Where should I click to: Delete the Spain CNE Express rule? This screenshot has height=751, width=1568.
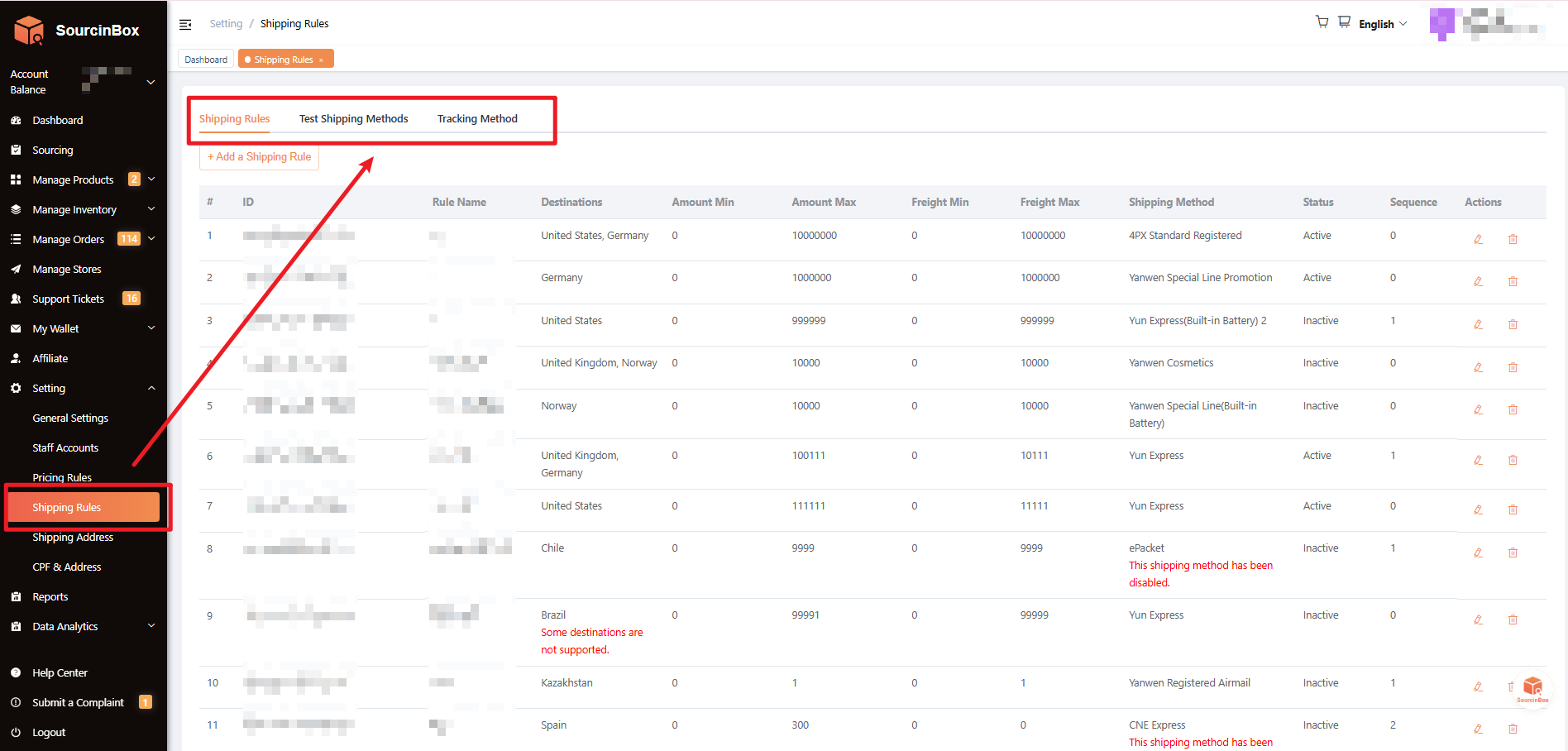click(x=1513, y=729)
